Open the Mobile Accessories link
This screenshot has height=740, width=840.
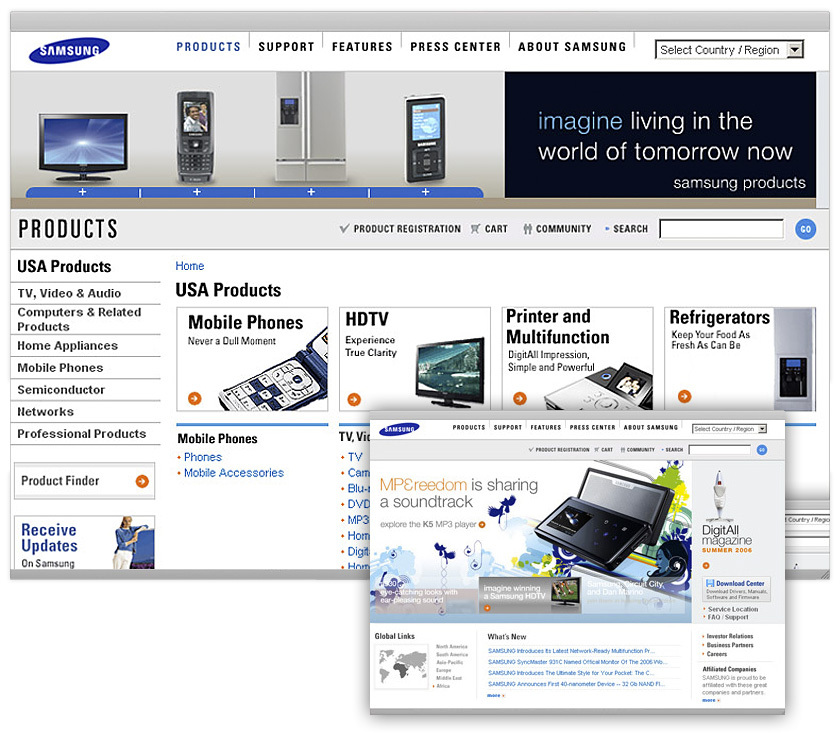tap(233, 473)
